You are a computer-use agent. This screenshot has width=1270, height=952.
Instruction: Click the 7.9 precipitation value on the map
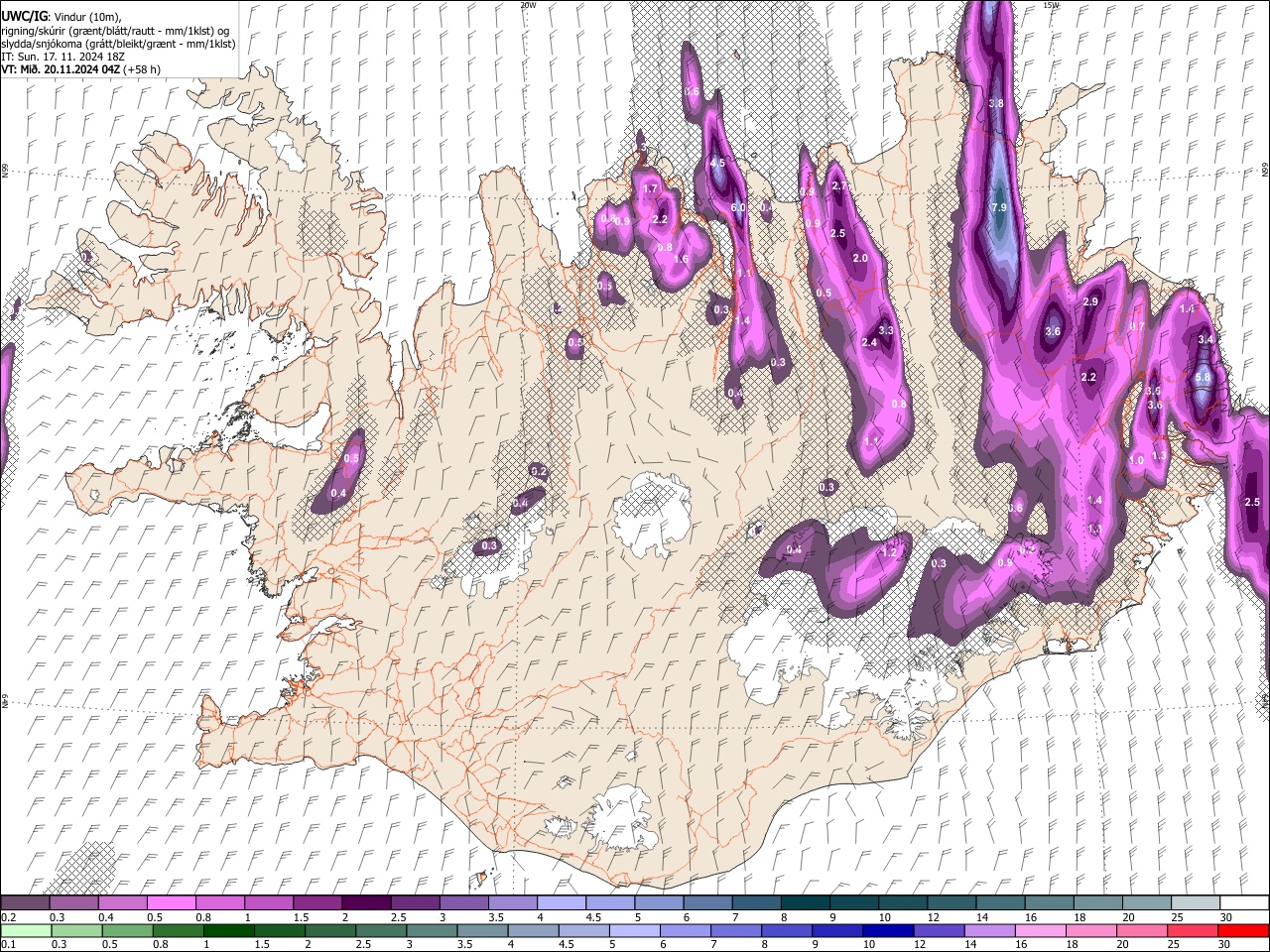[x=999, y=207]
